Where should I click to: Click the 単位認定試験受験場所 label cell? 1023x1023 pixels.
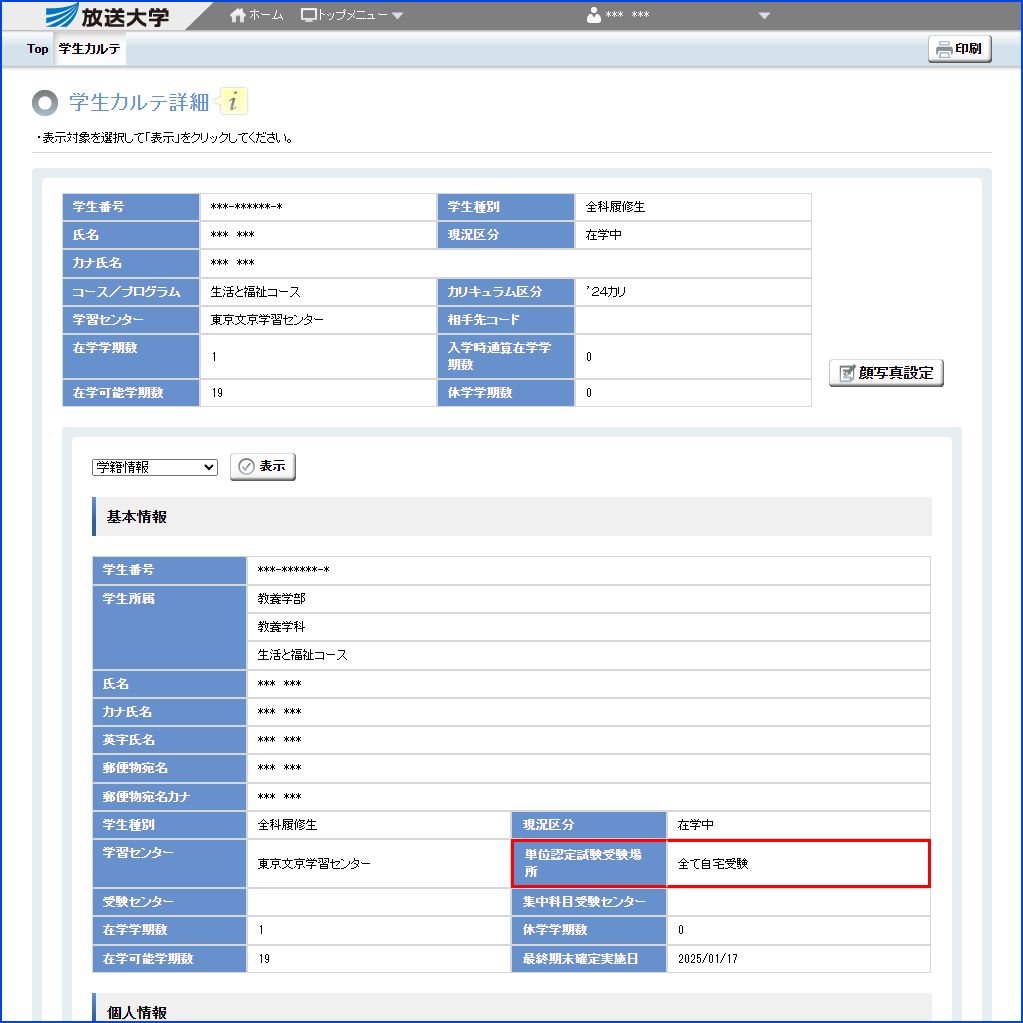coord(588,863)
